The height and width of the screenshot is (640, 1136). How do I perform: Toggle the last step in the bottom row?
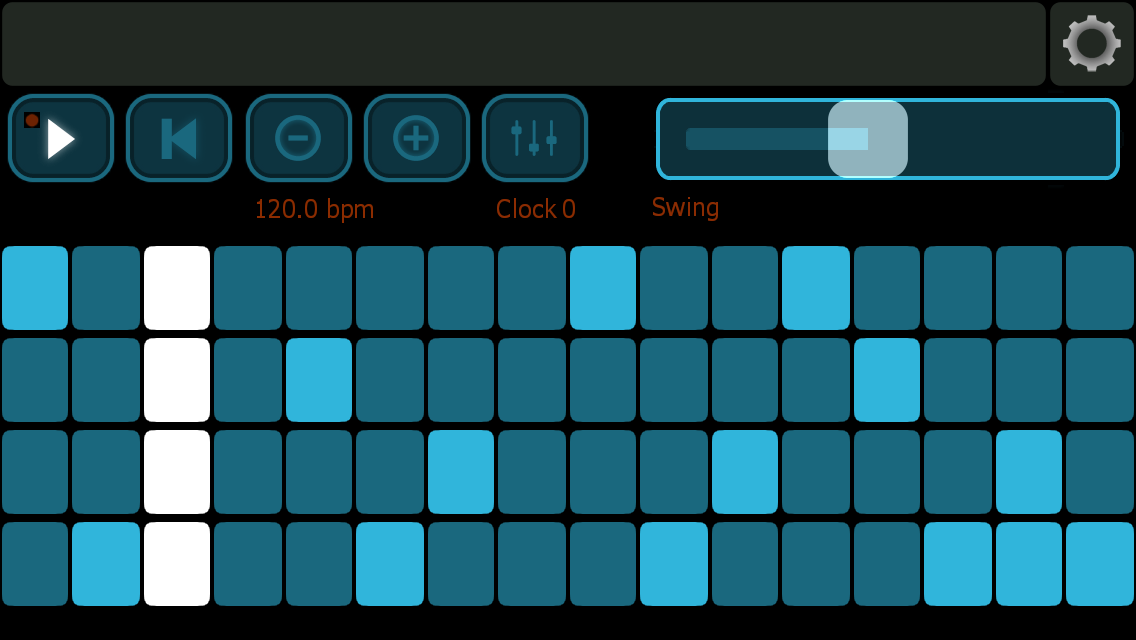click(x=1099, y=564)
